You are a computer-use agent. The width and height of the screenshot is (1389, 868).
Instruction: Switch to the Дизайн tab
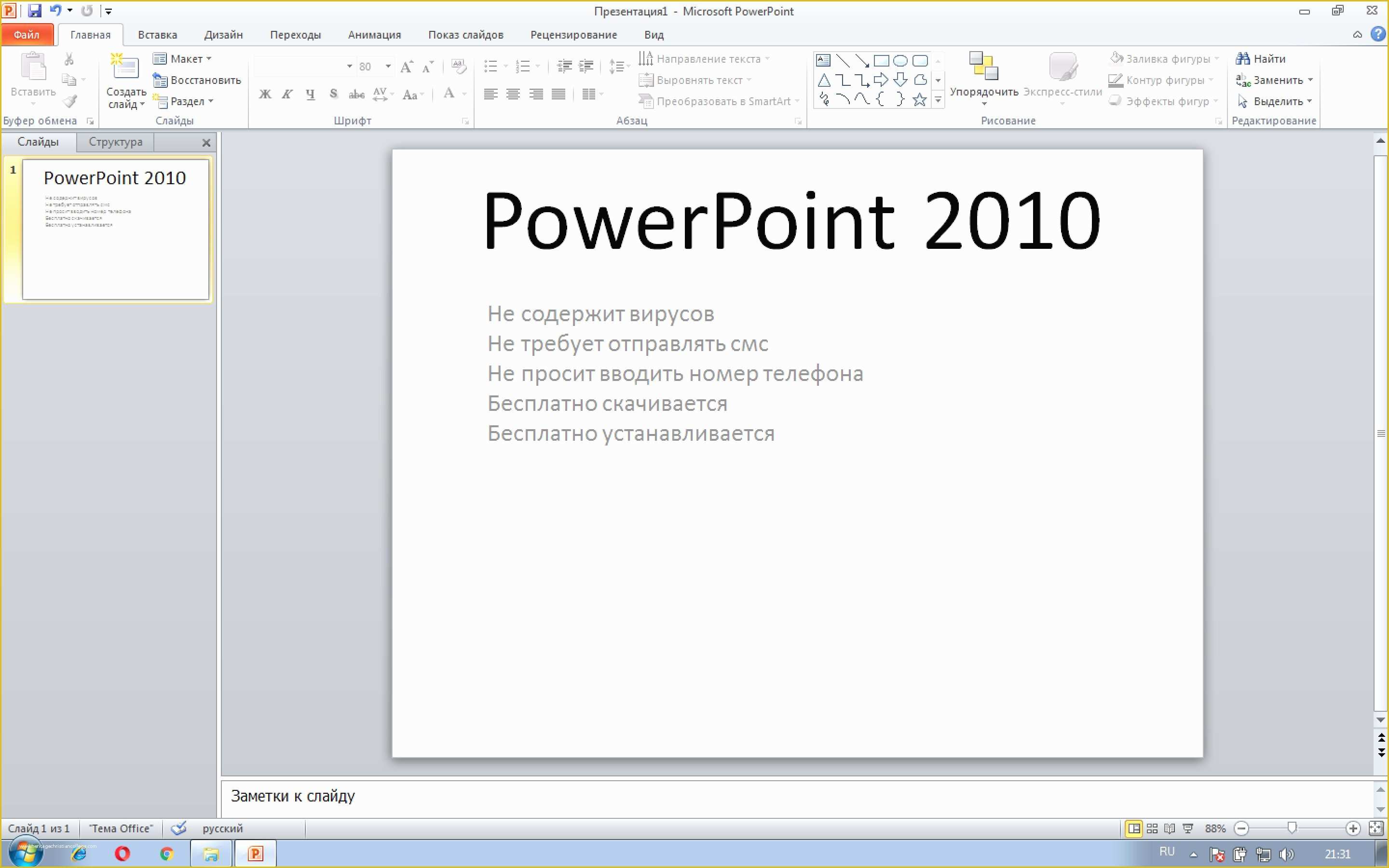[223, 34]
